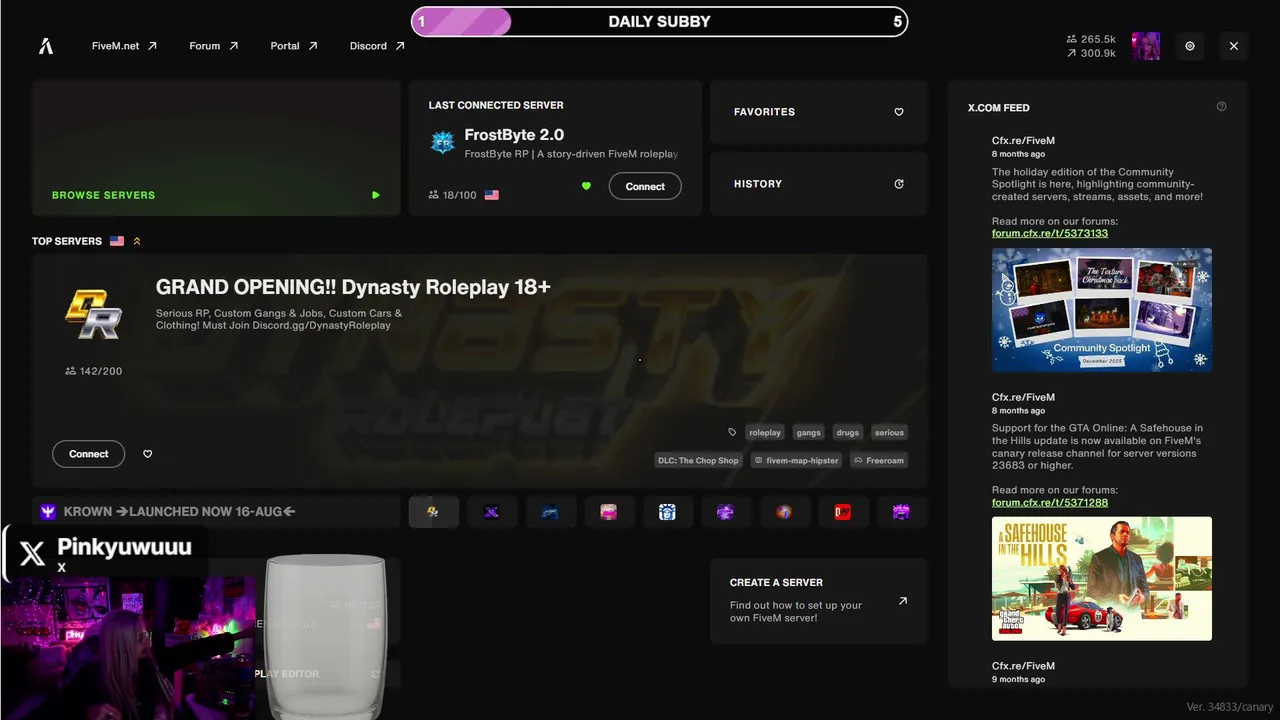
Task: Open forum.cfx.re/t/5371288 link
Action: pyautogui.click(x=1050, y=502)
